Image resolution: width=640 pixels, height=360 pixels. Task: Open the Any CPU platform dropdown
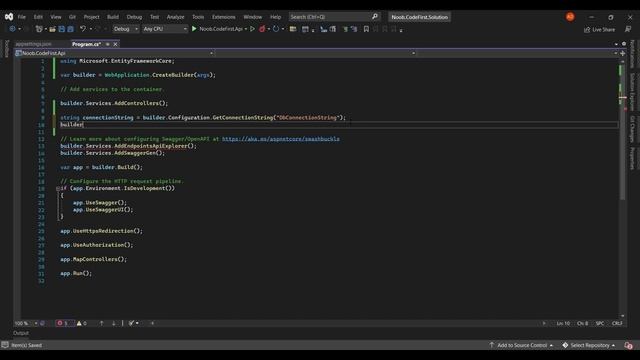[x=165, y=29]
